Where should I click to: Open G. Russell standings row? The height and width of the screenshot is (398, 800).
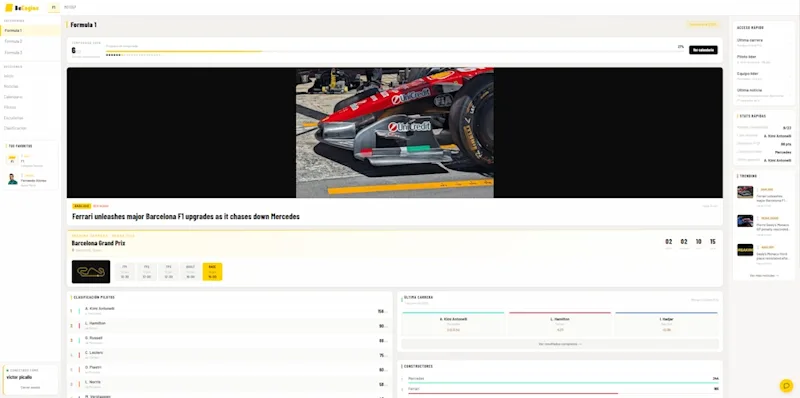click(x=230, y=340)
